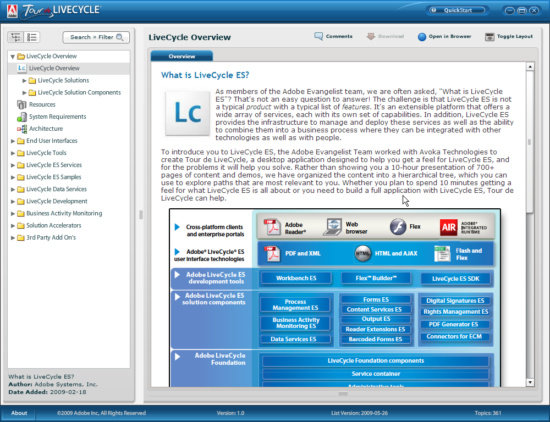
Task: Click the Adobe logo in the title bar
Action: coord(12,11)
